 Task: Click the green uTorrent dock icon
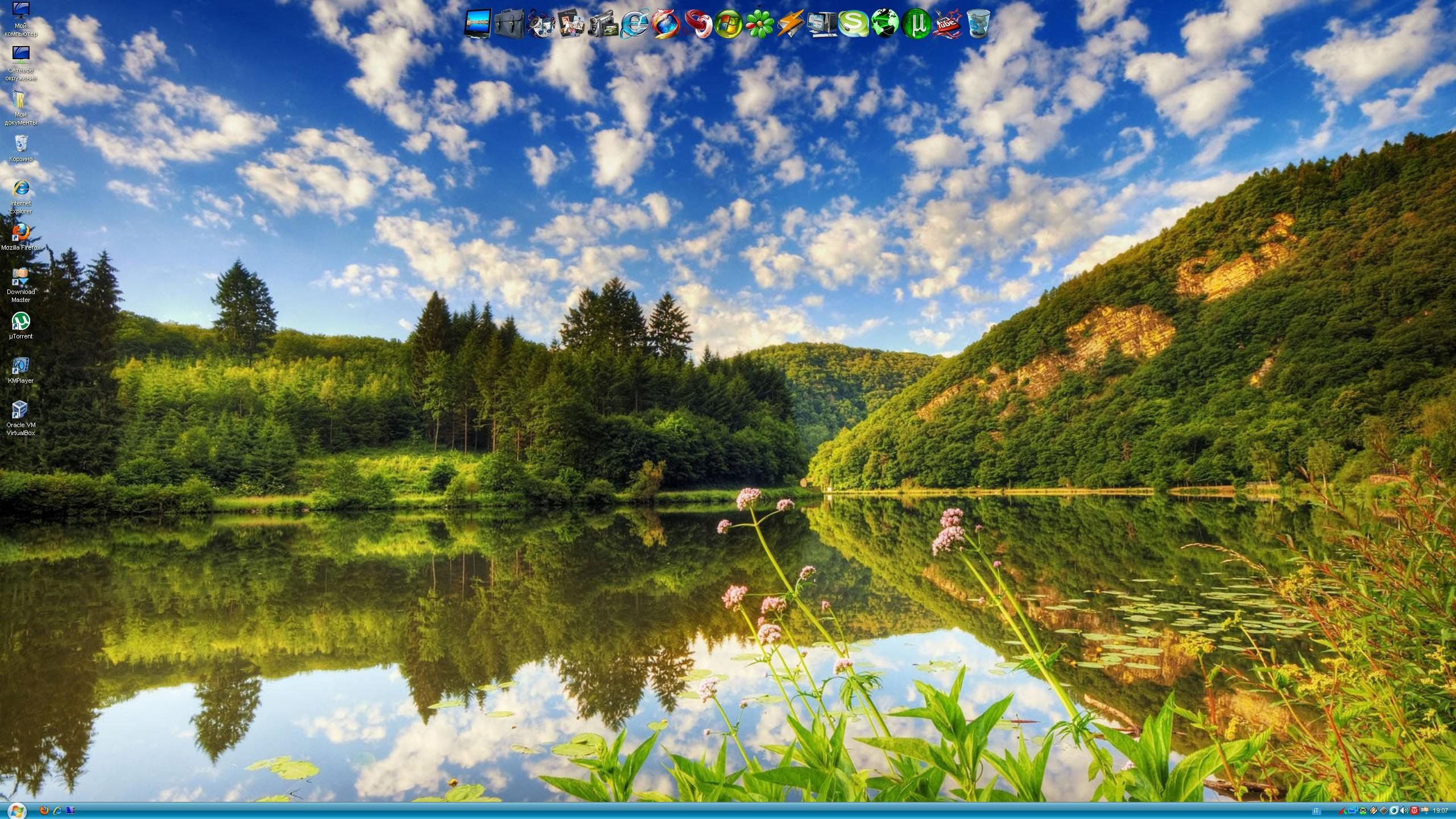pyautogui.click(x=916, y=24)
